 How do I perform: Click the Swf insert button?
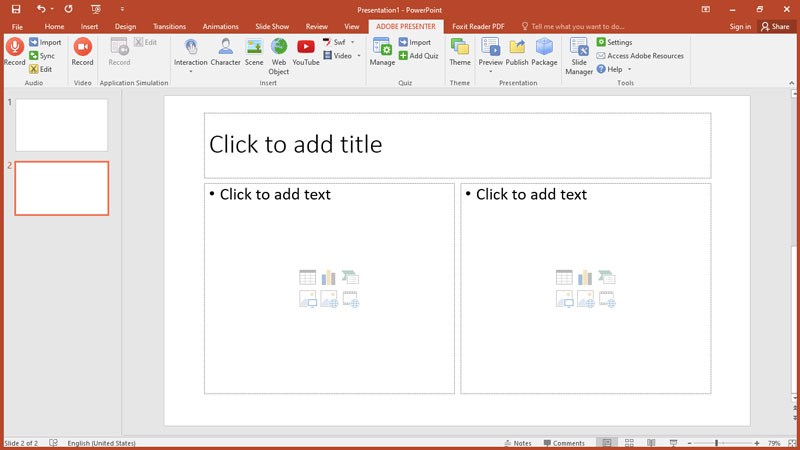click(x=334, y=42)
